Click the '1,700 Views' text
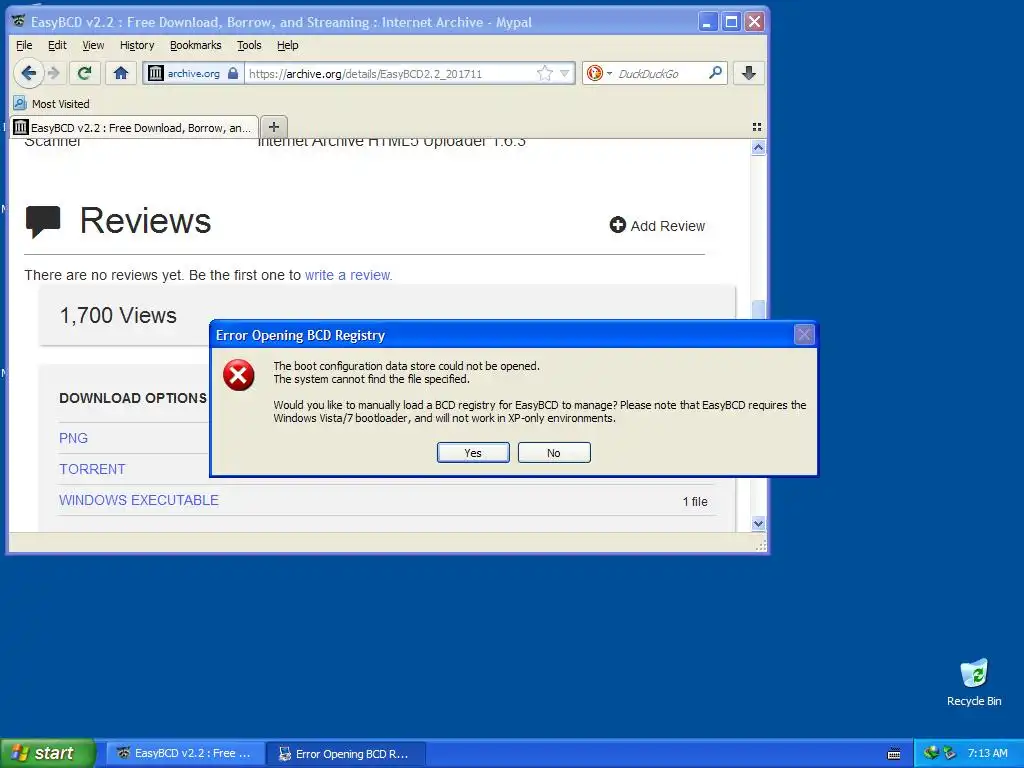This screenshot has height=768, width=1024. point(118,315)
